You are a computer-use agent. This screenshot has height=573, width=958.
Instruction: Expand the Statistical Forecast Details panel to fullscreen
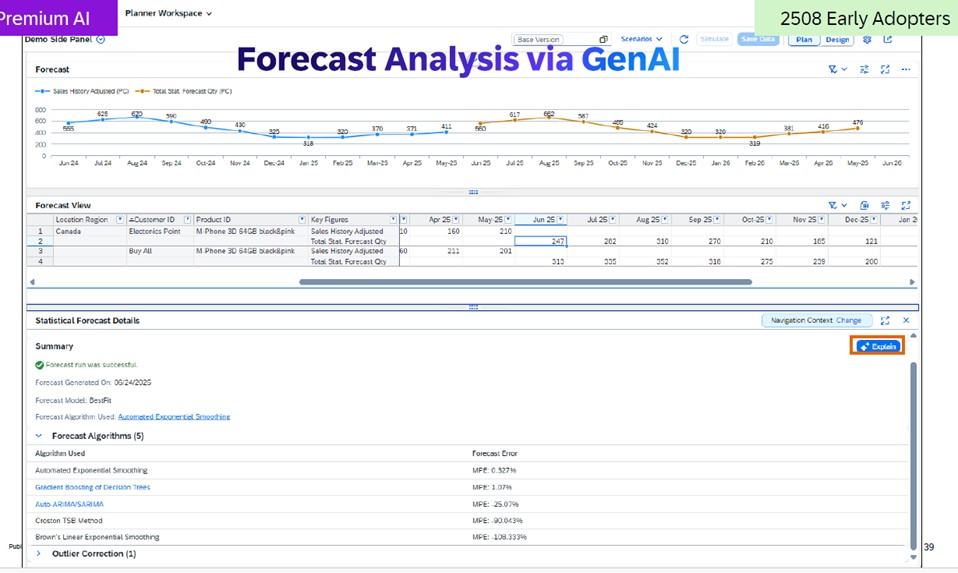[885, 321]
